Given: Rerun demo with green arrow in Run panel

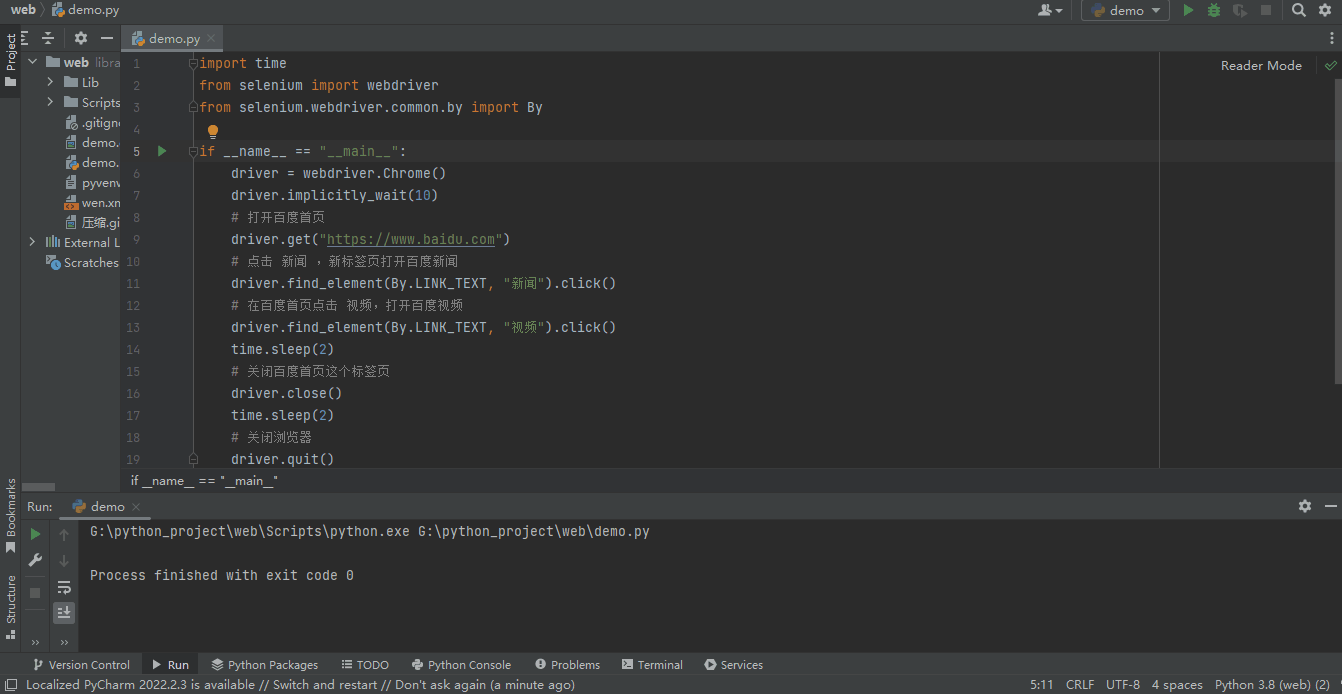Looking at the screenshot, I should 35,534.
